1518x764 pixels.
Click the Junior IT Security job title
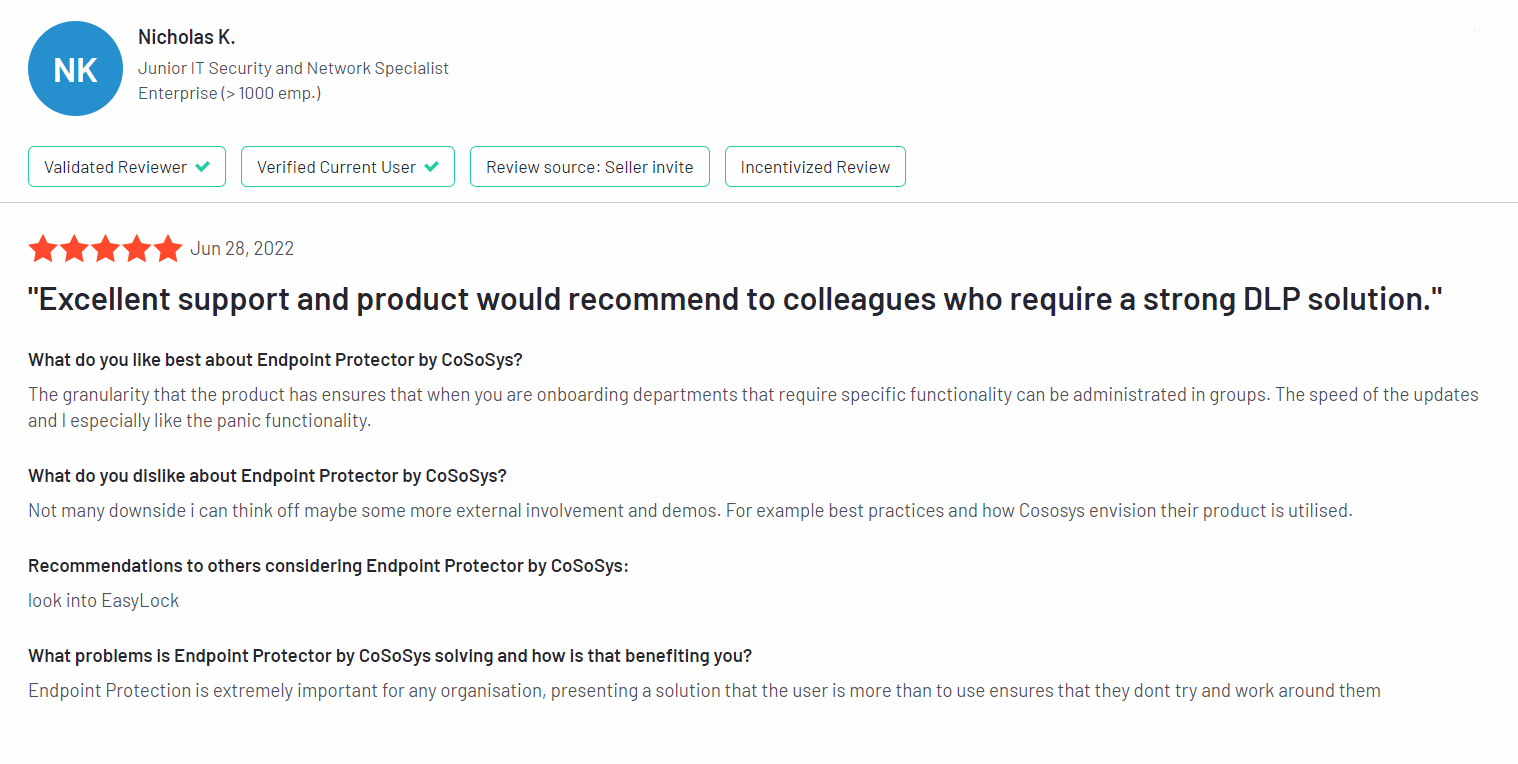point(293,68)
